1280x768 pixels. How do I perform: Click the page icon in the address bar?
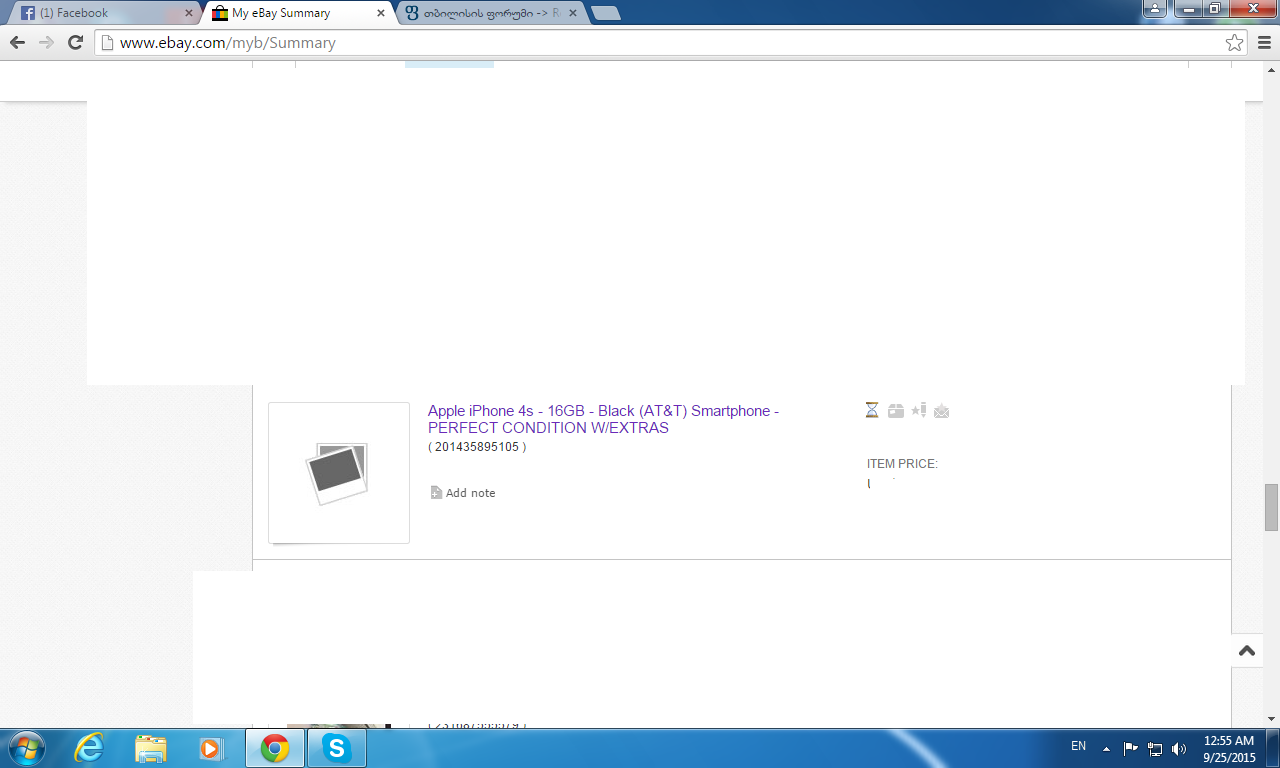click(107, 43)
